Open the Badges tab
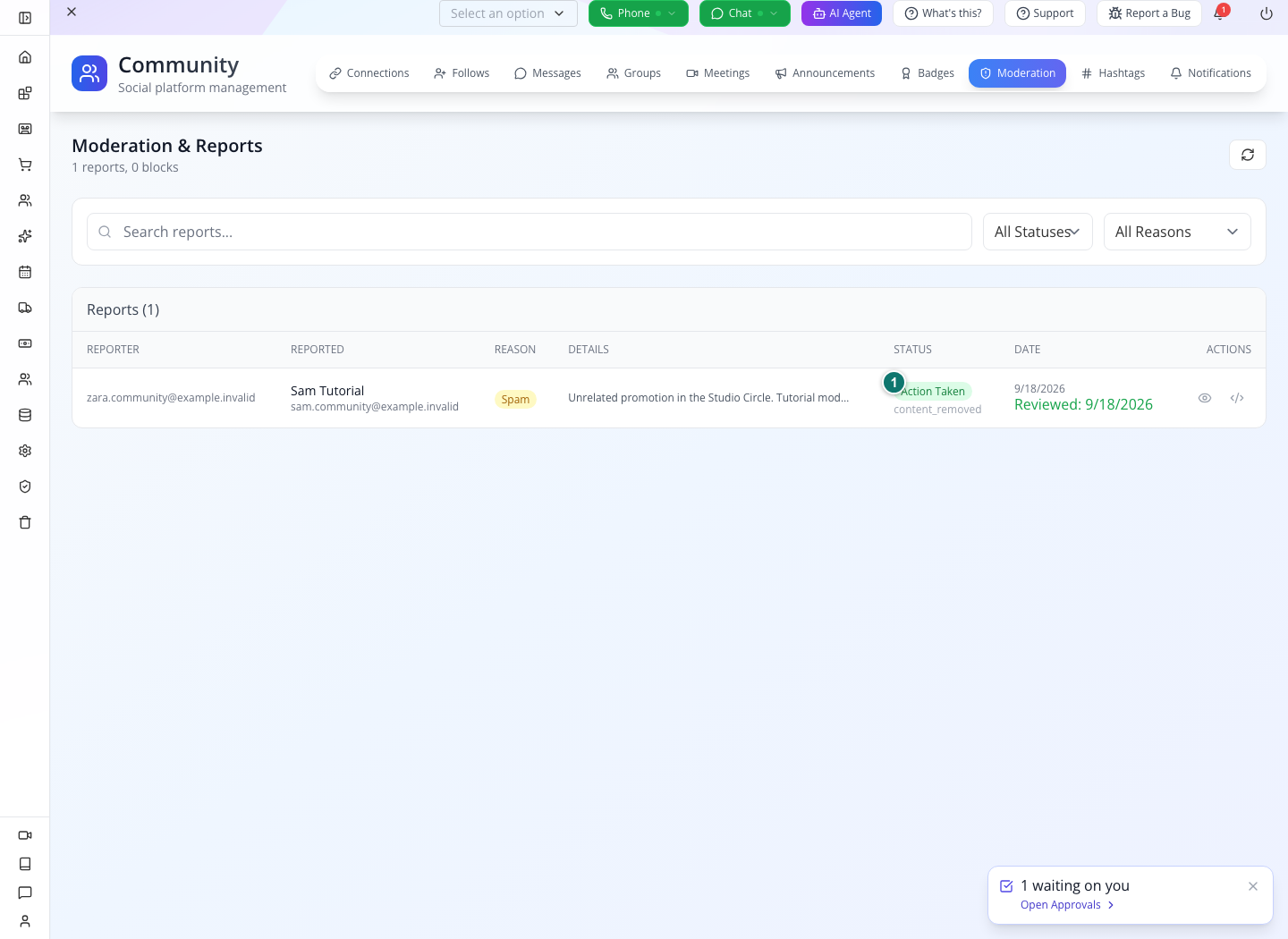Image resolution: width=1288 pixels, height=939 pixels. pos(928,73)
